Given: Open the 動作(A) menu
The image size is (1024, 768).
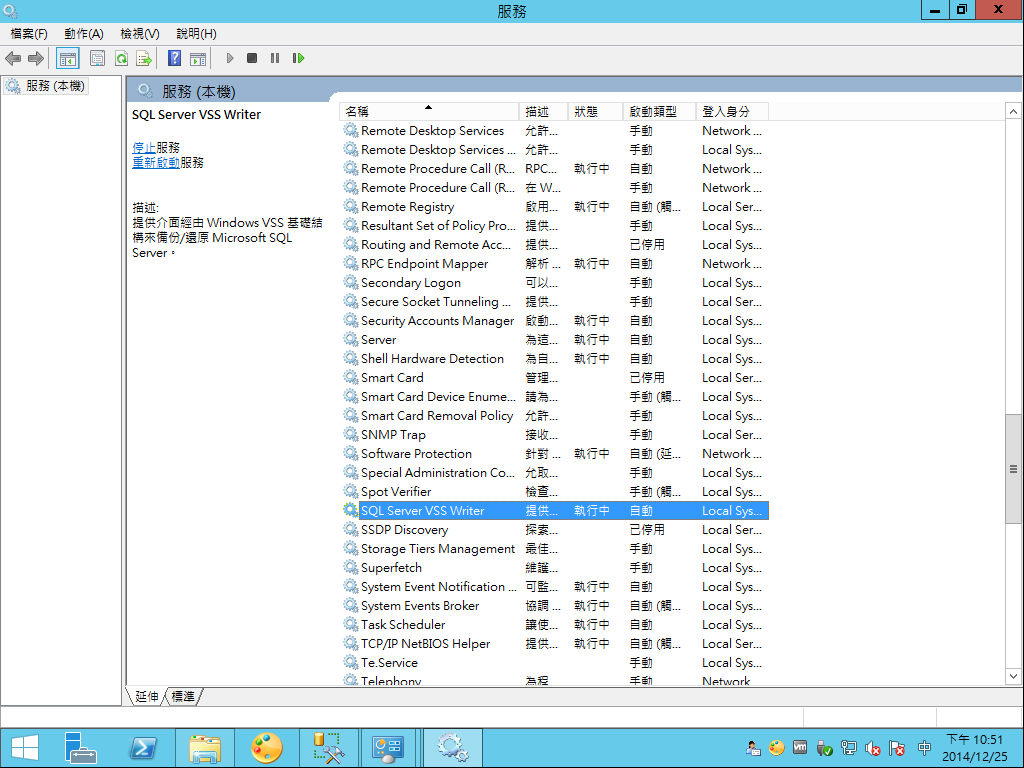Looking at the screenshot, I should [84, 33].
